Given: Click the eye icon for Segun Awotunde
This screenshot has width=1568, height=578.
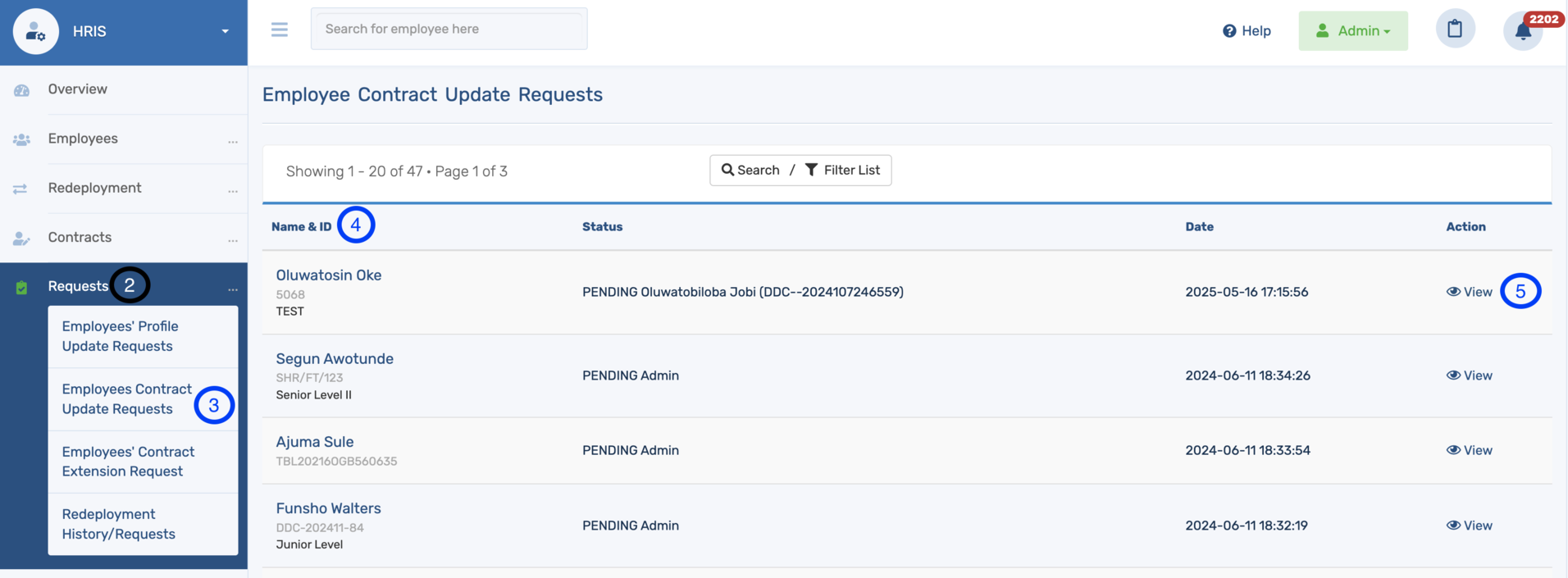Looking at the screenshot, I should (1453, 375).
